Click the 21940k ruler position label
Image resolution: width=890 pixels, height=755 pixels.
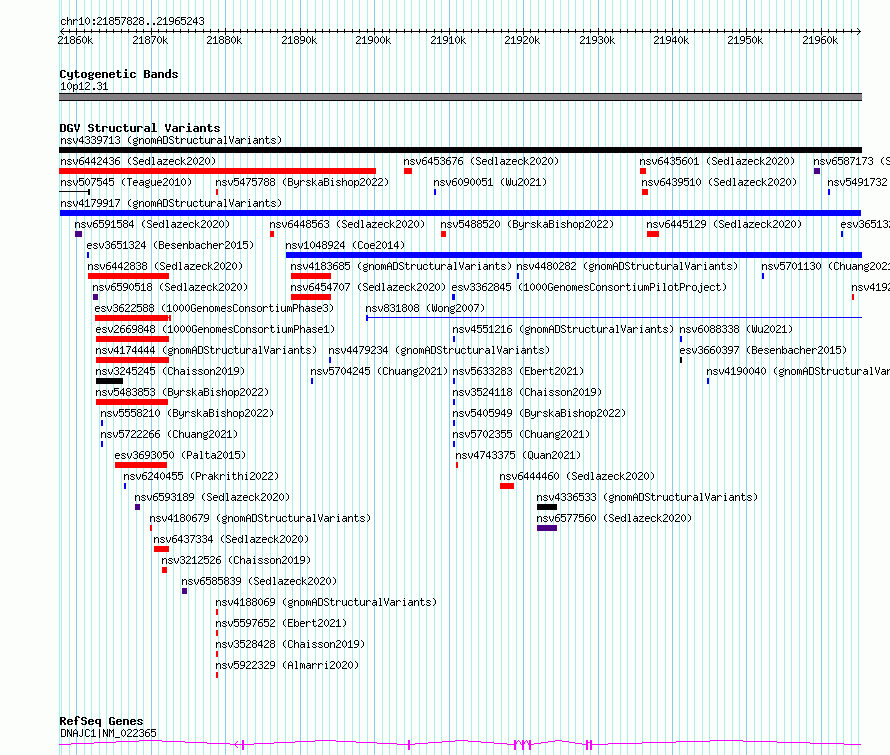671,40
